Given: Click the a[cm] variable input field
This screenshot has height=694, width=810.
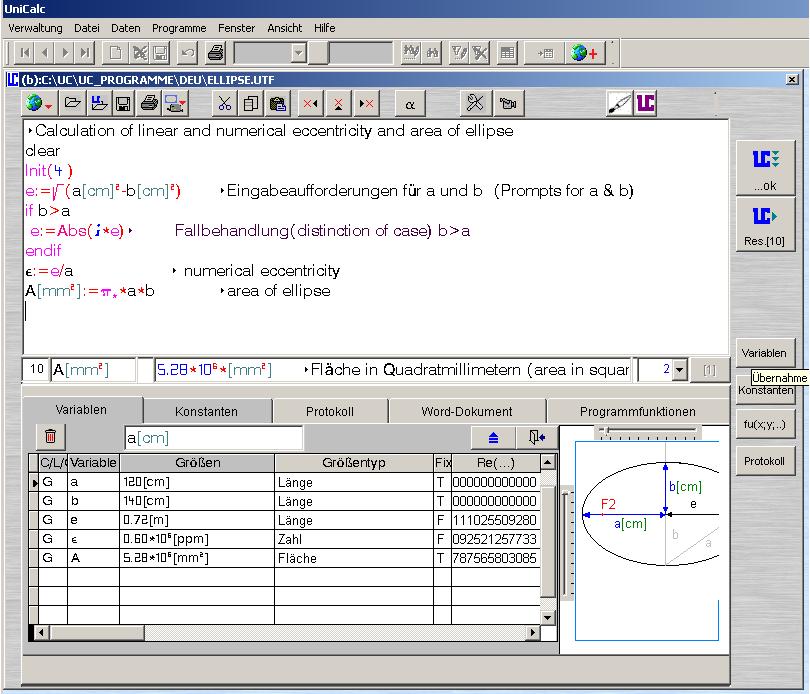Looking at the screenshot, I should (x=213, y=438).
